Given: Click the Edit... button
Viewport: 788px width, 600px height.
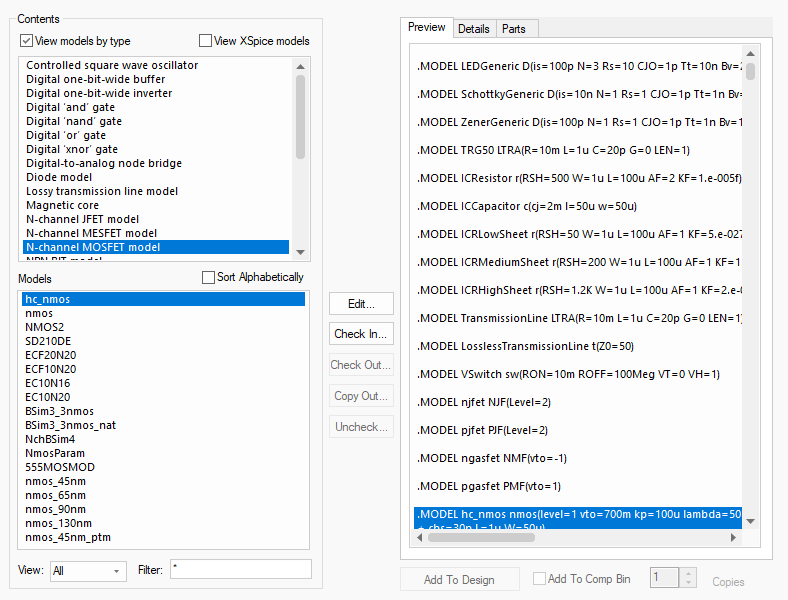Looking at the screenshot, I should pyautogui.click(x=361, y=304).
